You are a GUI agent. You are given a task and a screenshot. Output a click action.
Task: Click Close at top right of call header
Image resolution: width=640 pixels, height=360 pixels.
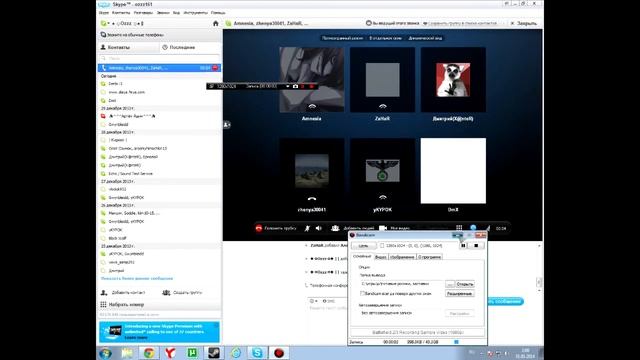[x=524, y=23]
